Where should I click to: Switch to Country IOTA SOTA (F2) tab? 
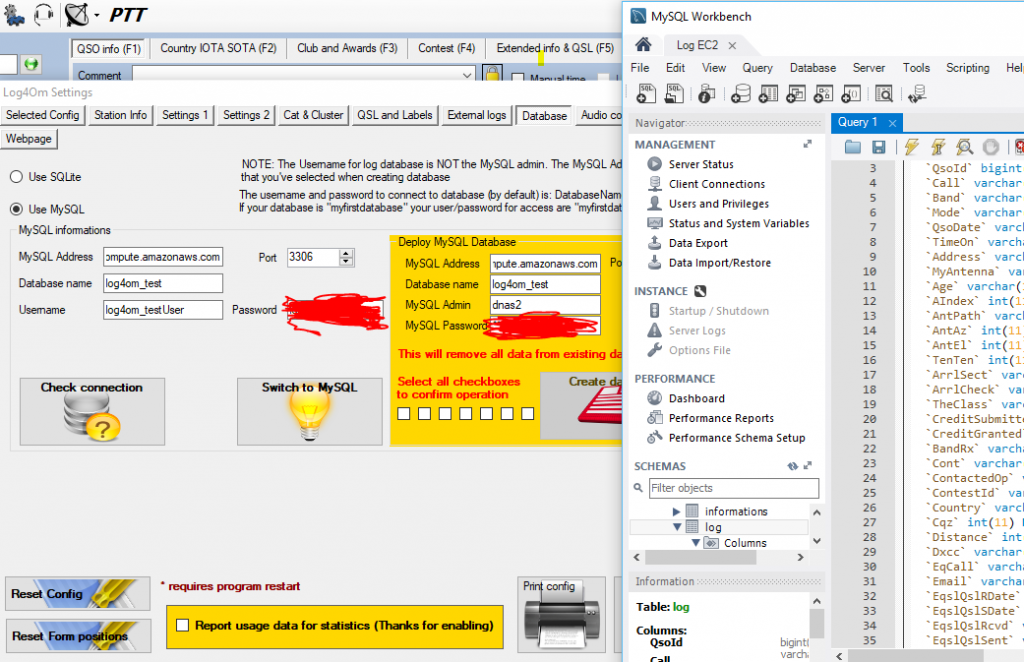[218, 48]
